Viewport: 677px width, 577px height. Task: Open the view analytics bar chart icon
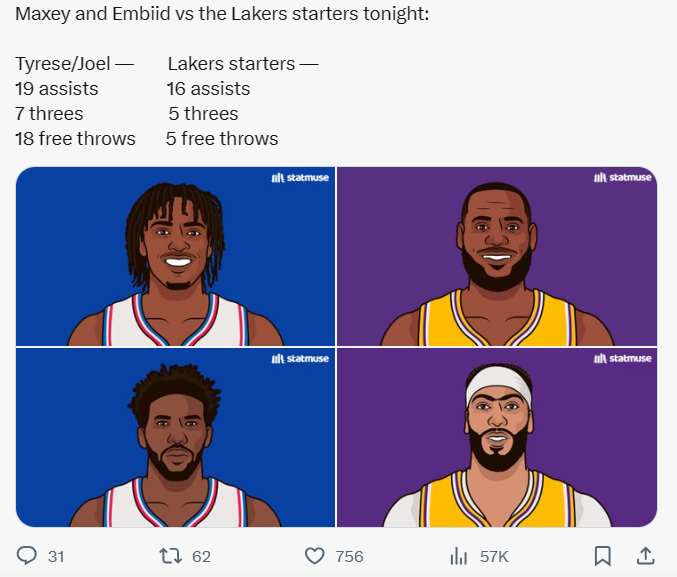pos(459,555)
